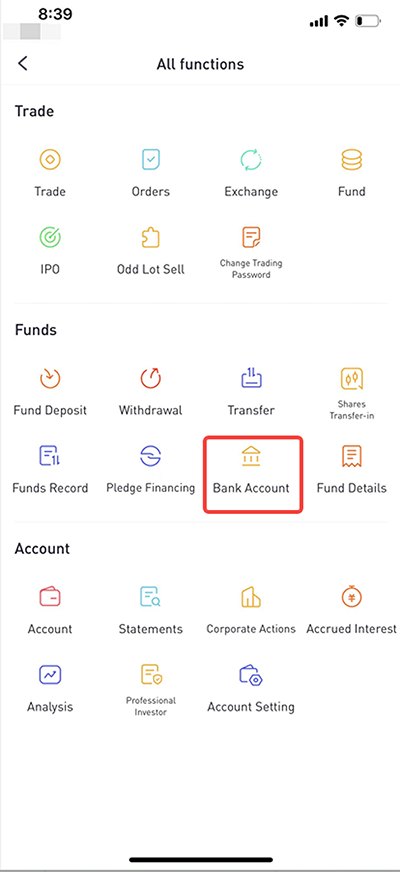View Fund Details receipt icon
400x872 pixels.
pyautogui.click(x=352, y=457)
